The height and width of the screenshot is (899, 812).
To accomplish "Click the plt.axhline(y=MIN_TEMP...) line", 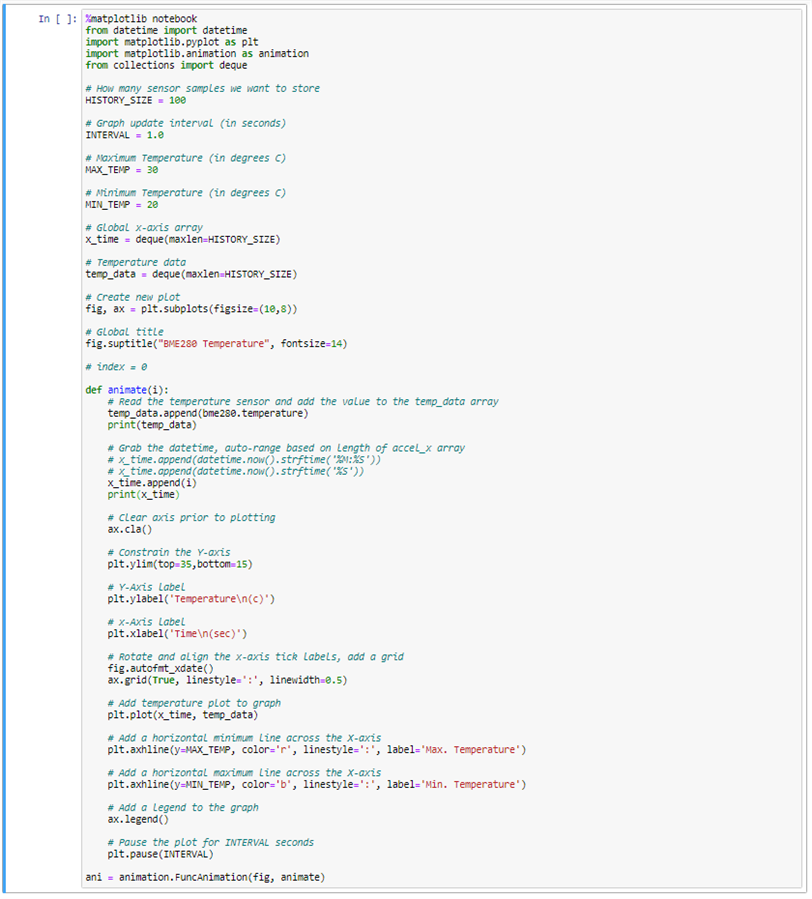I will 317,784.
